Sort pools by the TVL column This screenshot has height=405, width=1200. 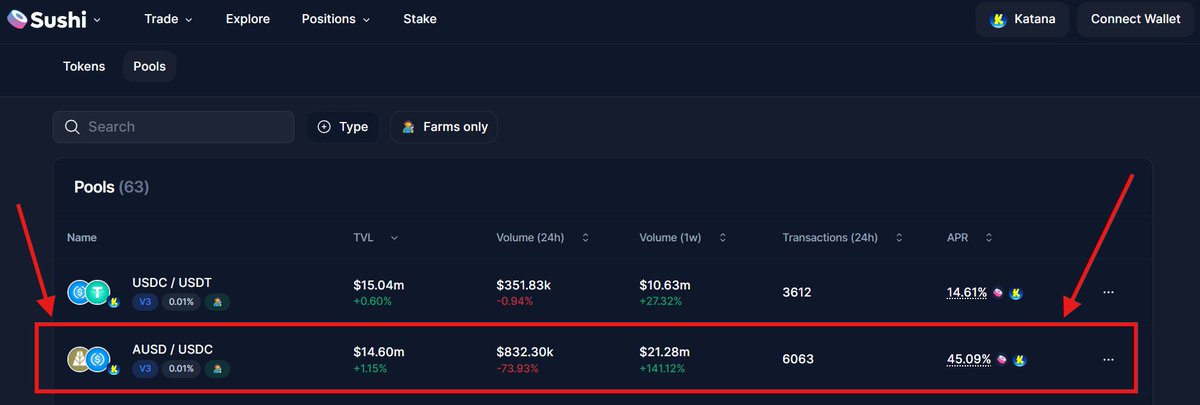point(376,238)
